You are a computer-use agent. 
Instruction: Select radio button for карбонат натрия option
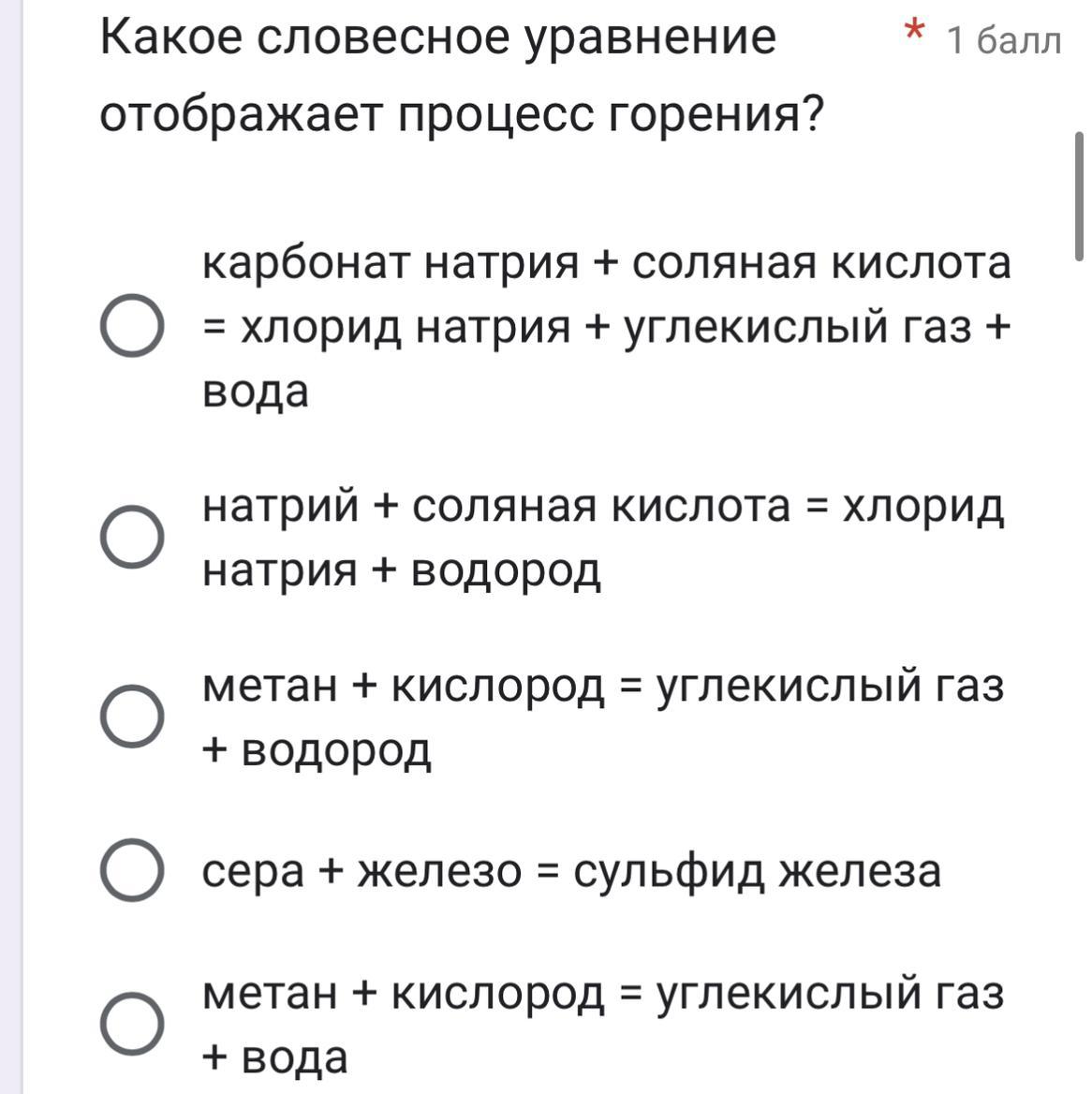132,325
